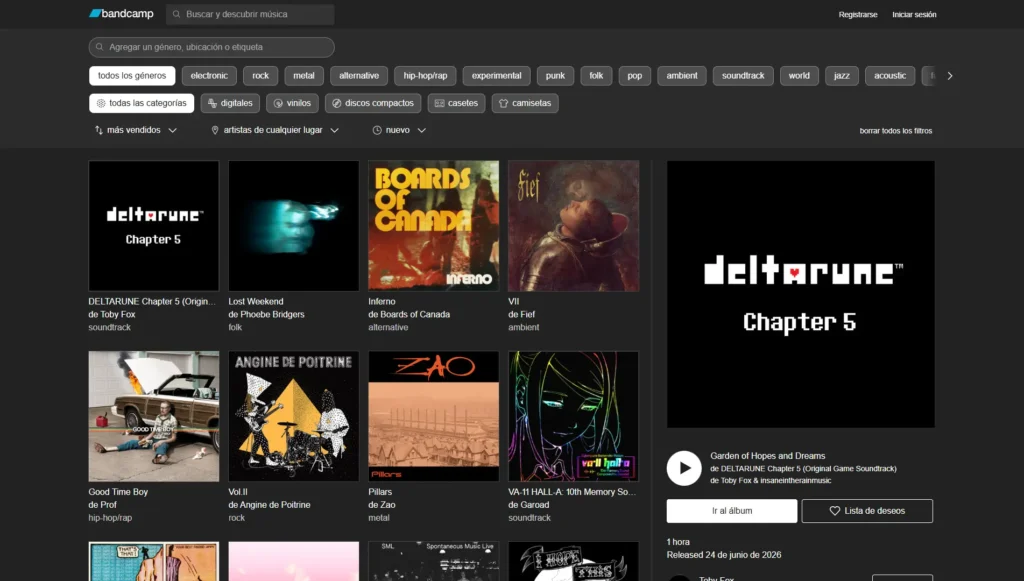Filter by experimental genre
The image size is (1024, 581).
coord(496,76)
